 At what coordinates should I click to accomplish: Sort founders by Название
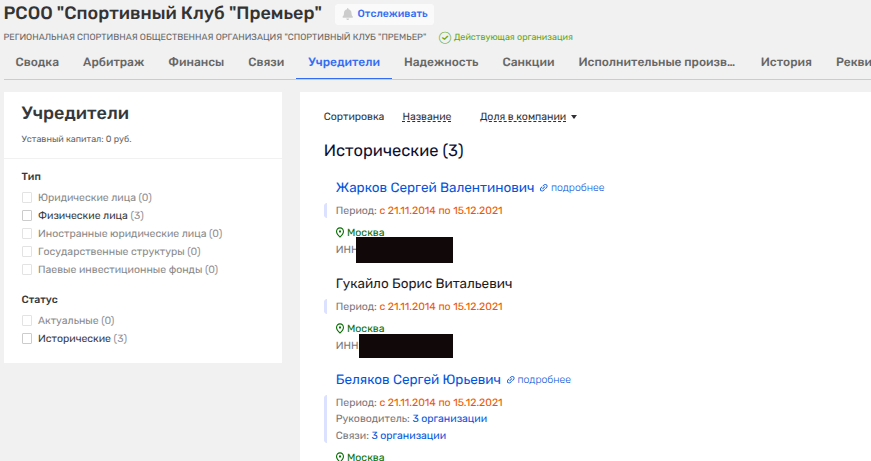coord(426,117)
